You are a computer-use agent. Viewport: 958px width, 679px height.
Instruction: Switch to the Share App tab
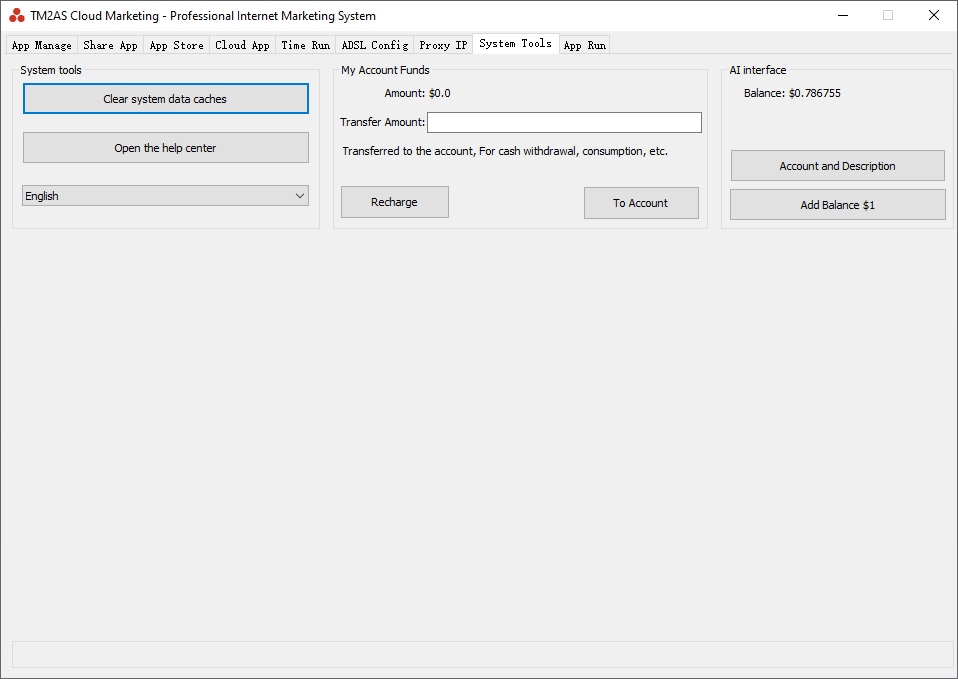click(110, 45)
